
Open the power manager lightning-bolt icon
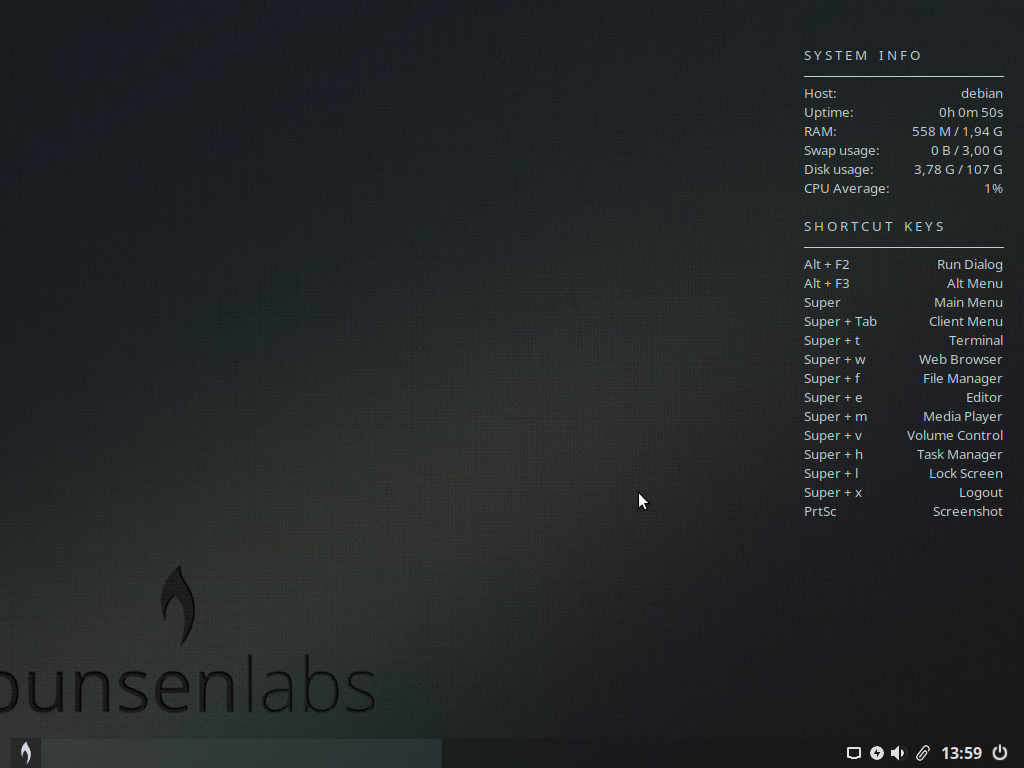[x=876, y=753]
